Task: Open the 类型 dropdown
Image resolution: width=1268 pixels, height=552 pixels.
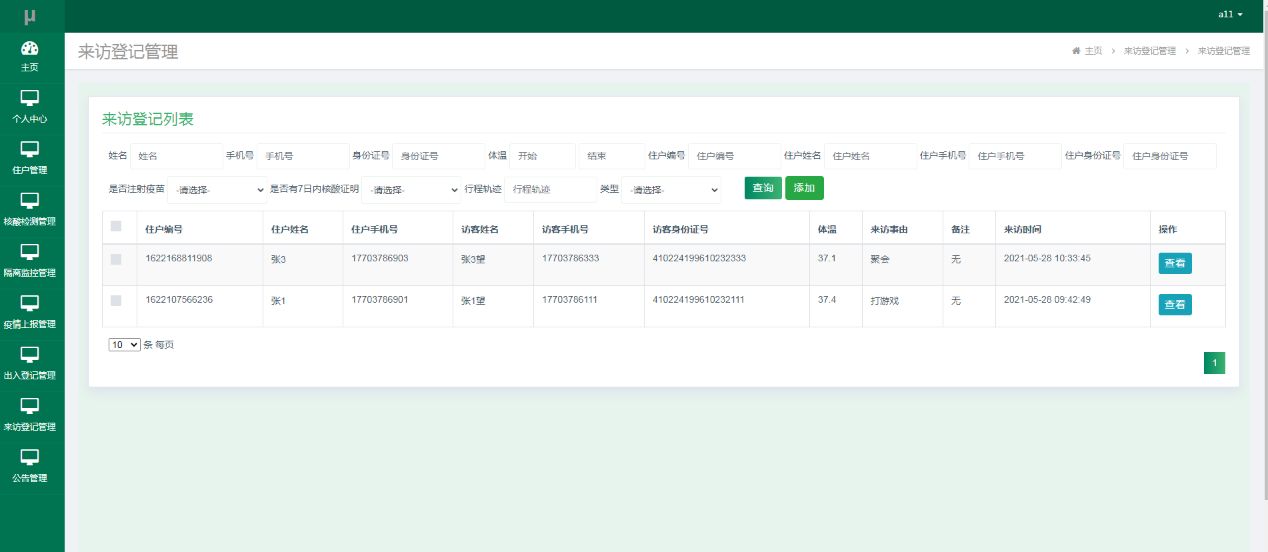Action: pyautogui.click(x=671, y=190)
